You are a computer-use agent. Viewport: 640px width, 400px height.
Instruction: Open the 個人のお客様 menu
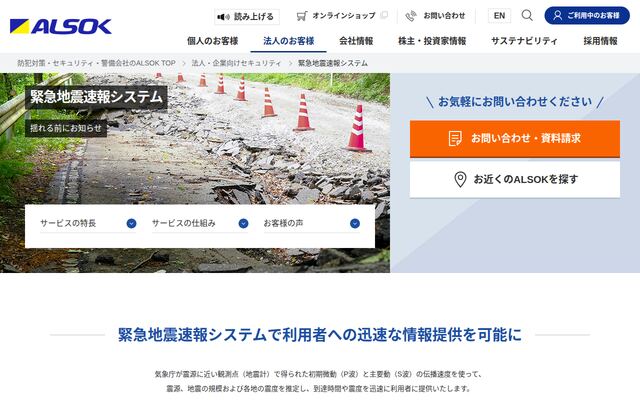coord(213,41)
